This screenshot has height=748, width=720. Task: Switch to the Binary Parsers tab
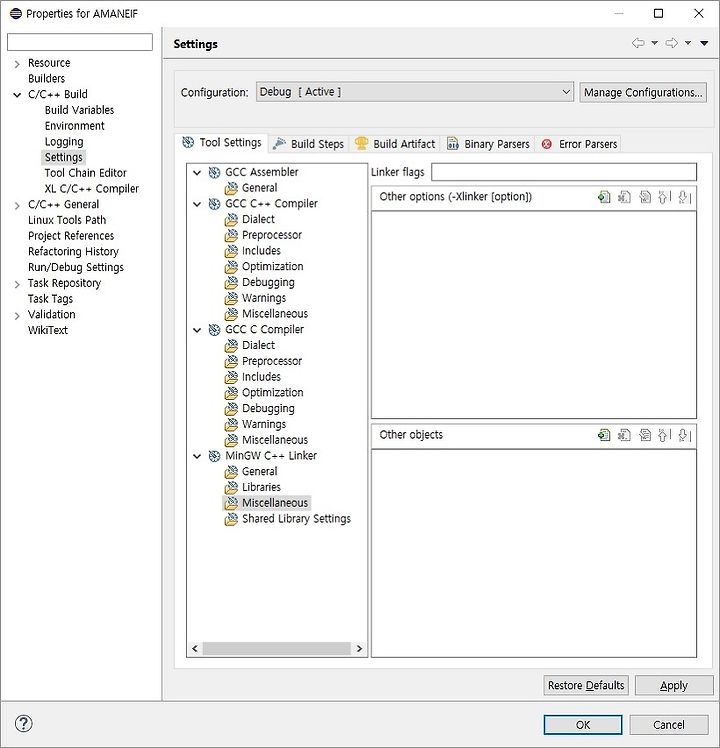(x=488, y=144)
